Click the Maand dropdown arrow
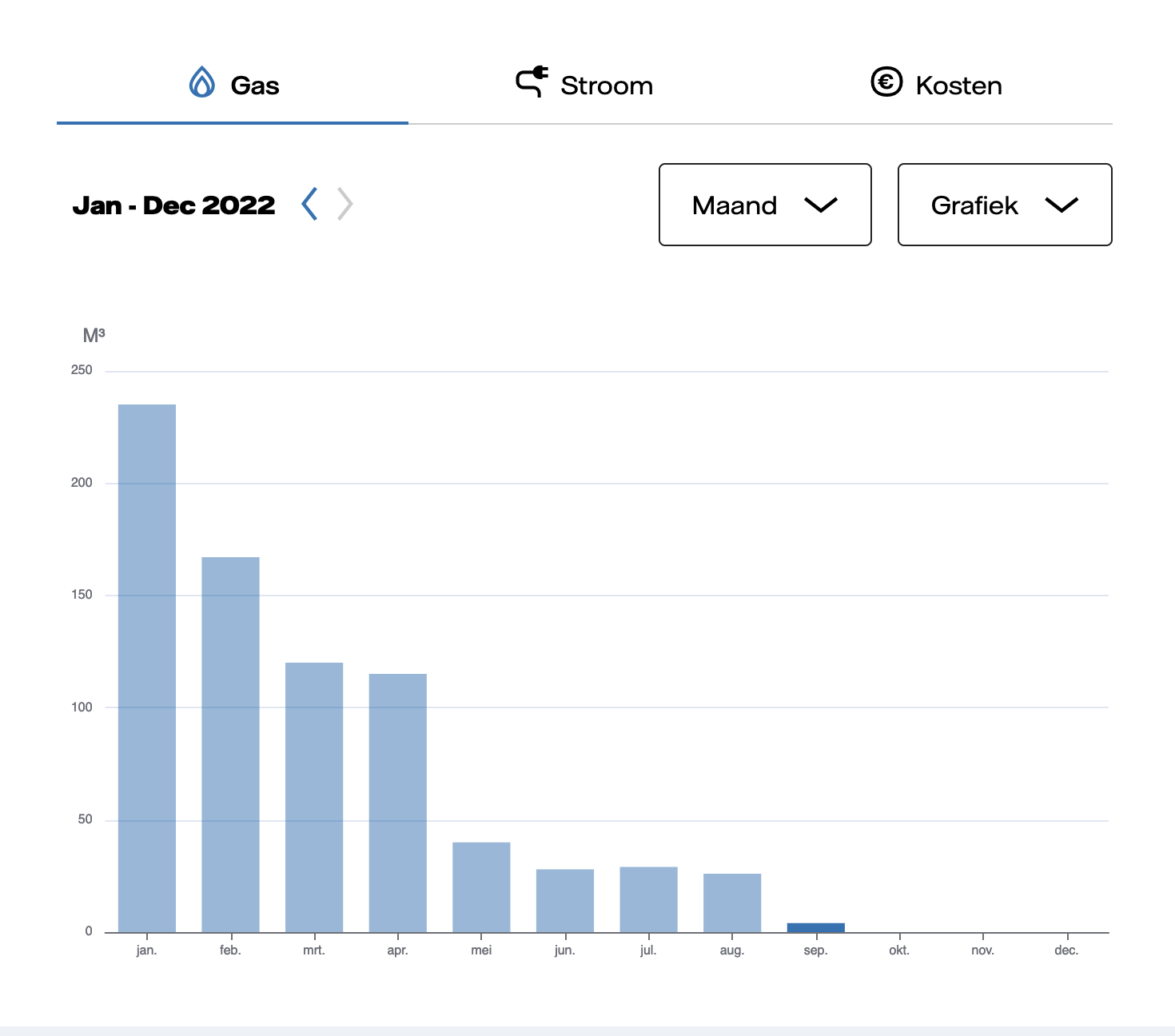The width and height of the screenshot is (1175, 1036). pos(821,205)
